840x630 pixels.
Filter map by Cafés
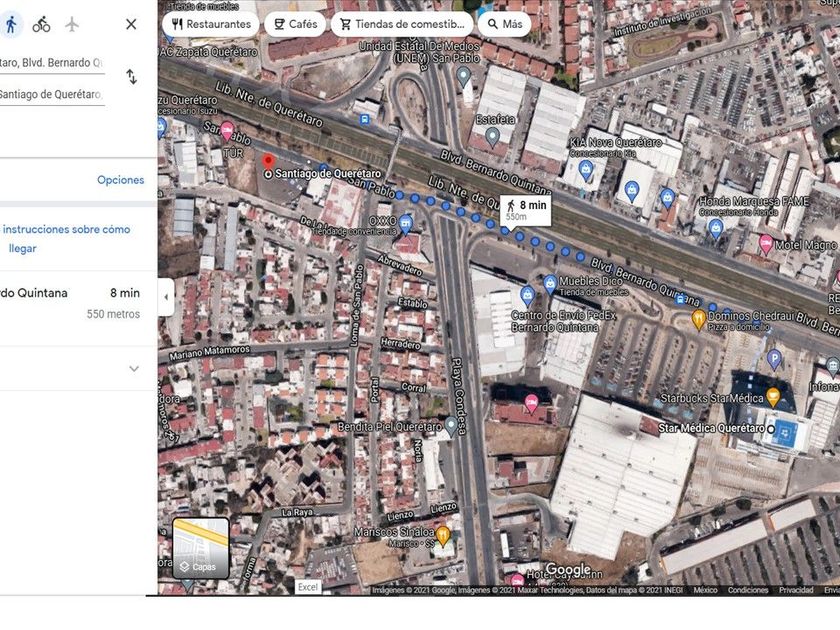point(295,24)
